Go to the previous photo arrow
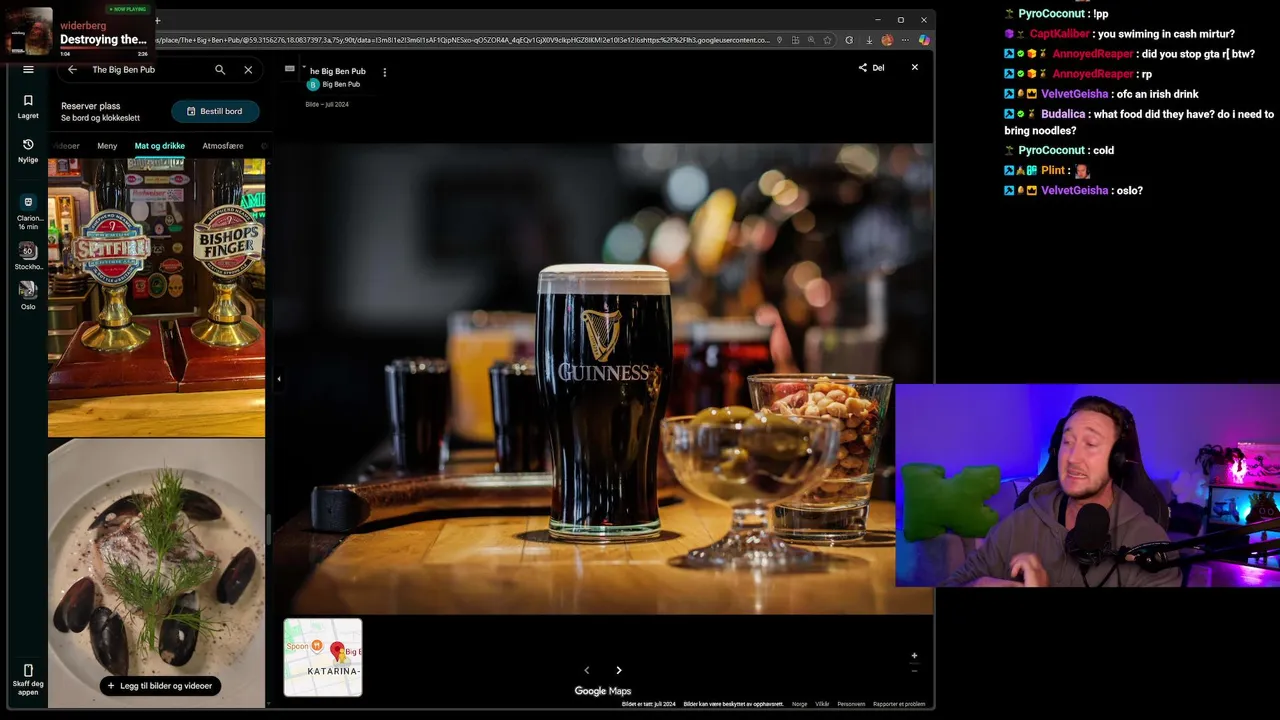 point(587,670)
